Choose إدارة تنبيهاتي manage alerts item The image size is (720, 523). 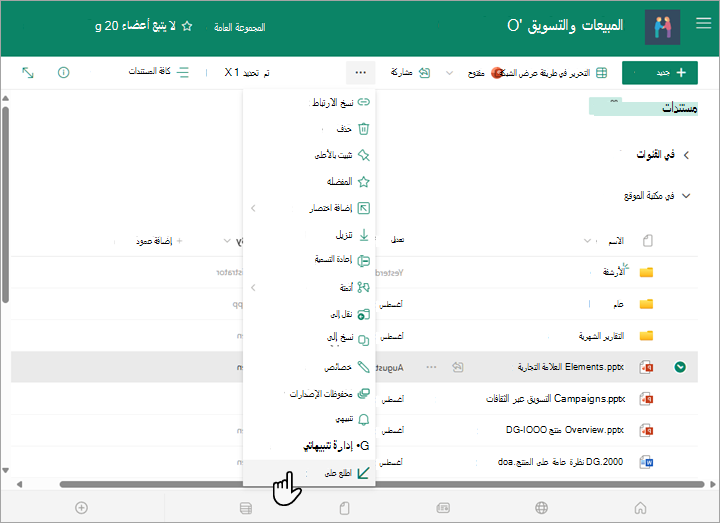click(x=309, y=446)
